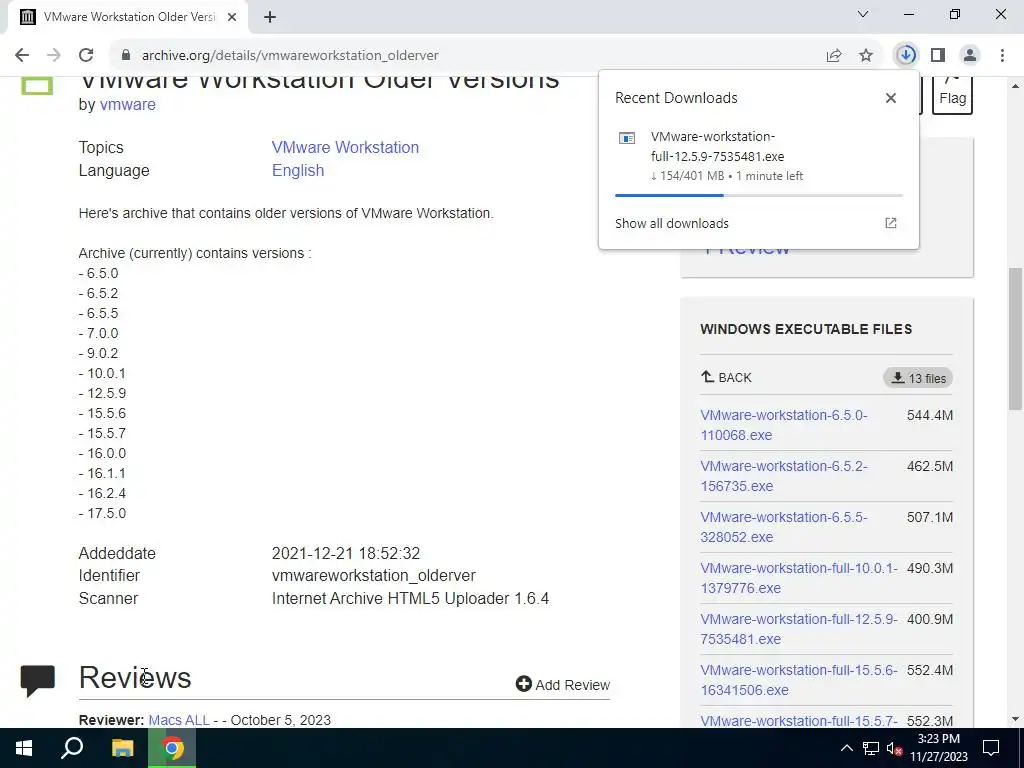Click the page vertical scrollbar thumb
The height and width of the screenshot is (768, 1024).
pyautogui.click(x=1014, y=338)
